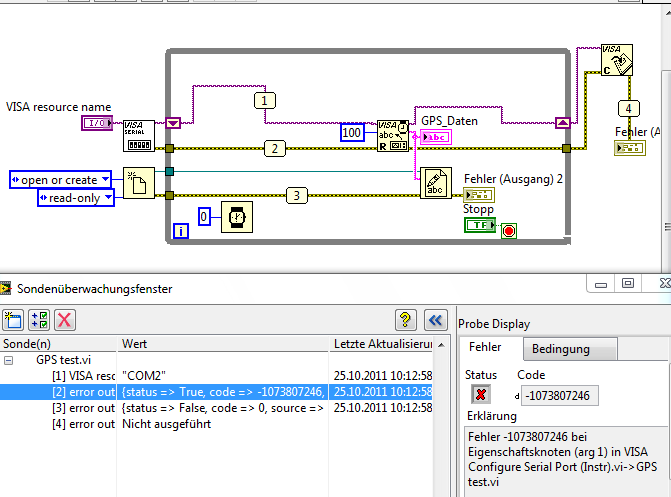671x497 pixels.
Task: Click the new probe group icon
Action: point(14,320)
